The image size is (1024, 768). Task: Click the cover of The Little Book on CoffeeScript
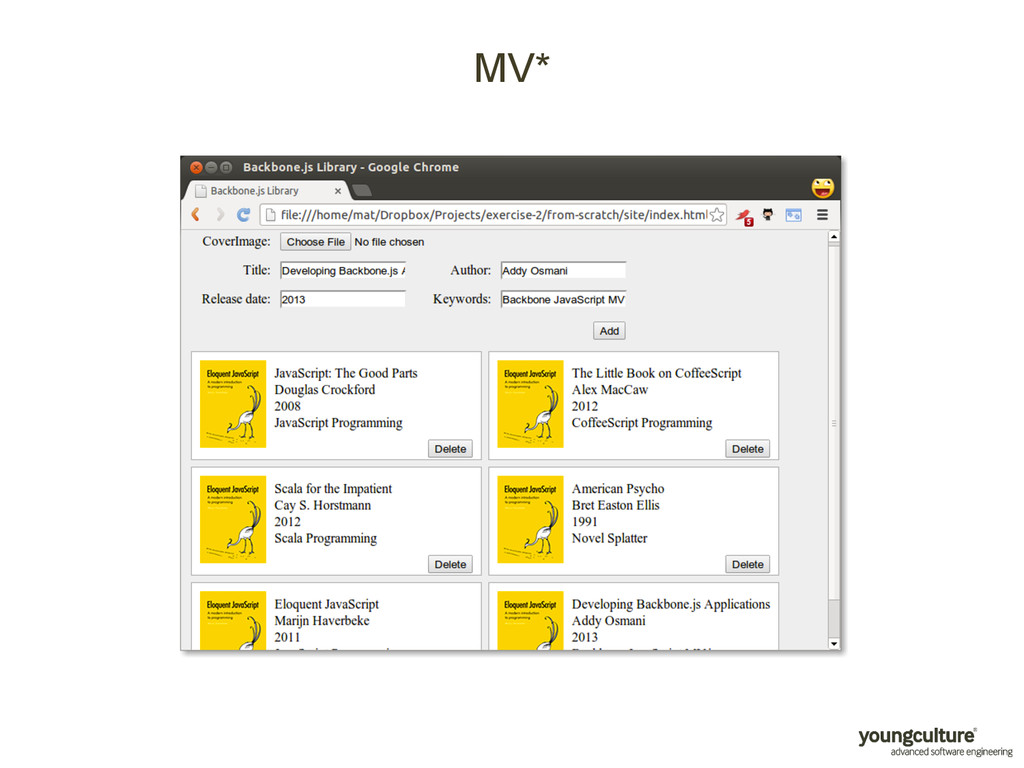click(530, 404)
